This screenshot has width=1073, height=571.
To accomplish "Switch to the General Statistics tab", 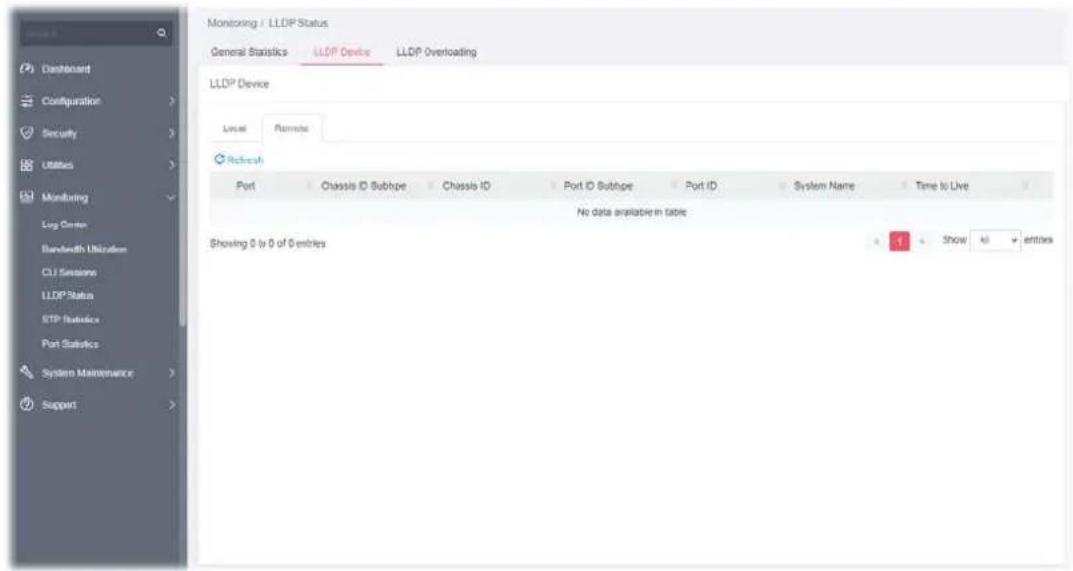I will pyautogui.click(x=249, y=52).
